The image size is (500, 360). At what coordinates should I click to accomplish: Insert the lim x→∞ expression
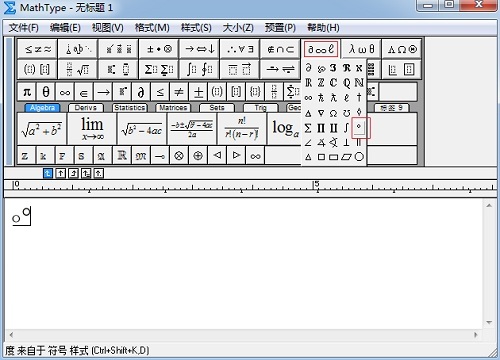(x=92, y=129)
